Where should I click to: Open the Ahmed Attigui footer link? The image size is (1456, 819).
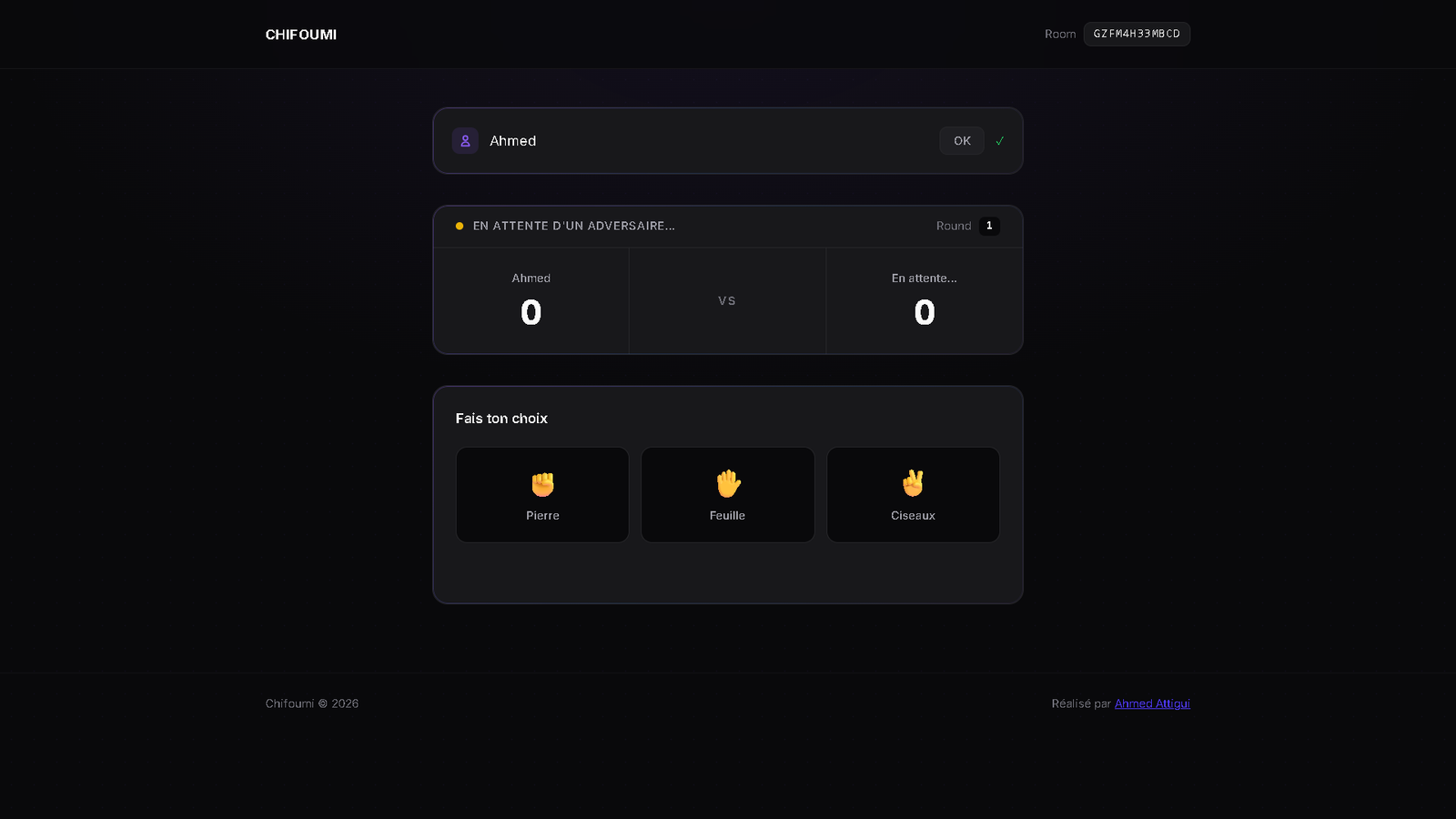pos(1152,703)
